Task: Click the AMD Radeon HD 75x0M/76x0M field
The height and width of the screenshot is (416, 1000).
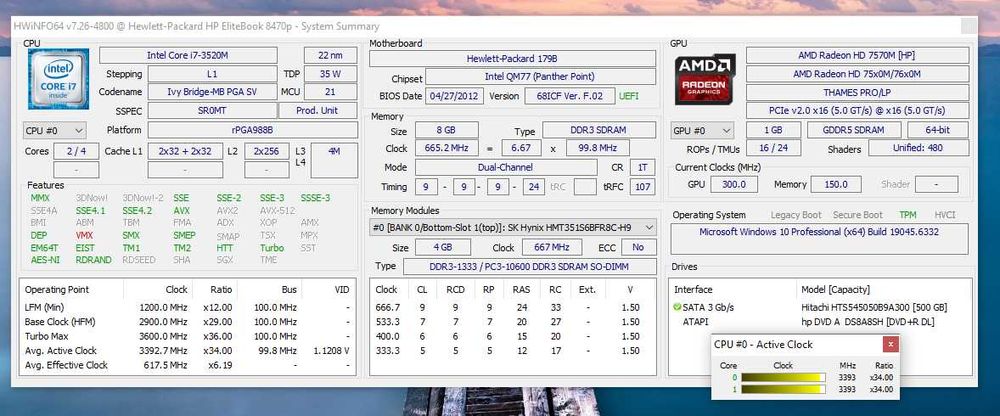Action: (x=857, y=74)
